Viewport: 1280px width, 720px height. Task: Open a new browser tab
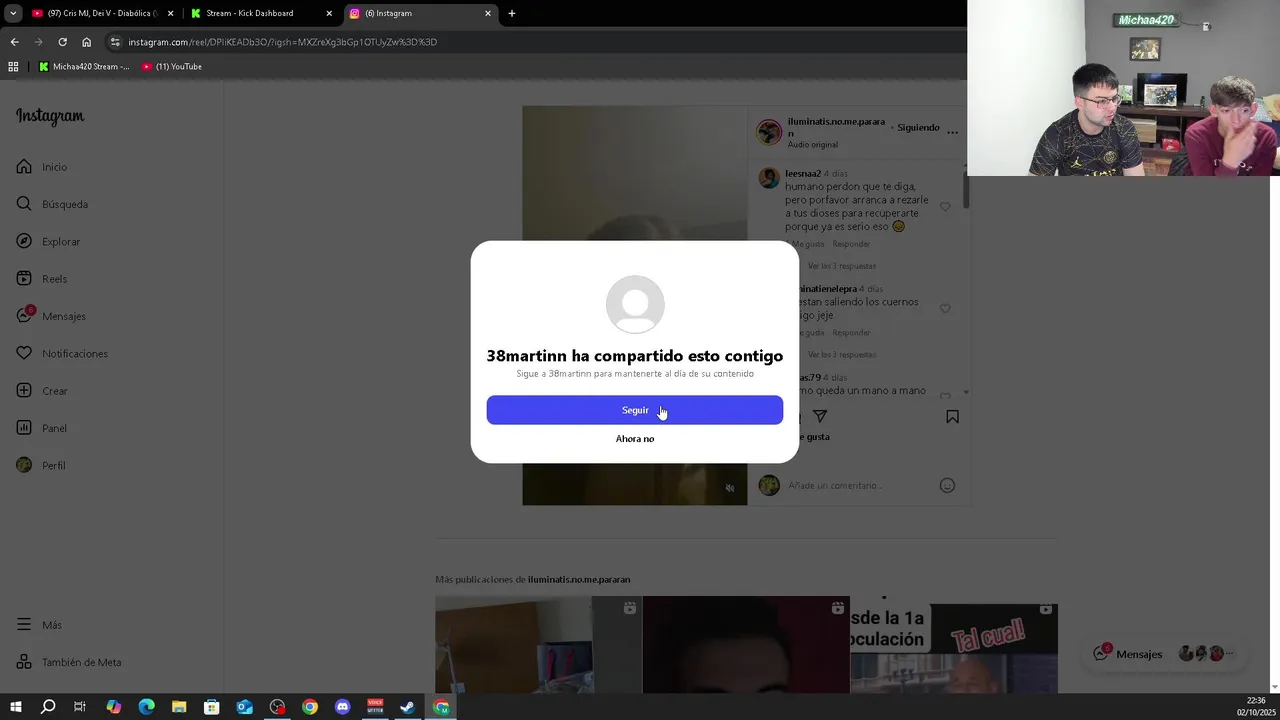[x=512, y=13]
